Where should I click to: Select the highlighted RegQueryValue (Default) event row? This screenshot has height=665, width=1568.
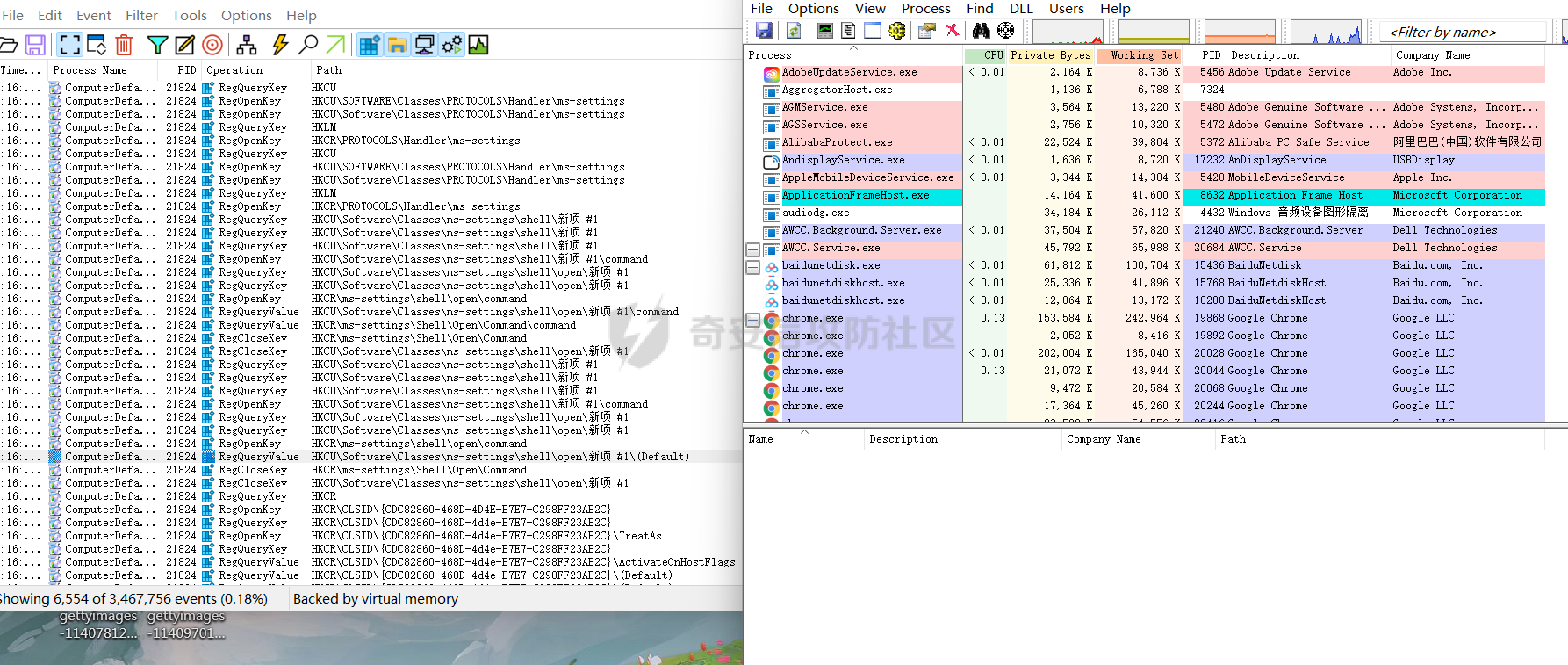(x=370, y=457)
